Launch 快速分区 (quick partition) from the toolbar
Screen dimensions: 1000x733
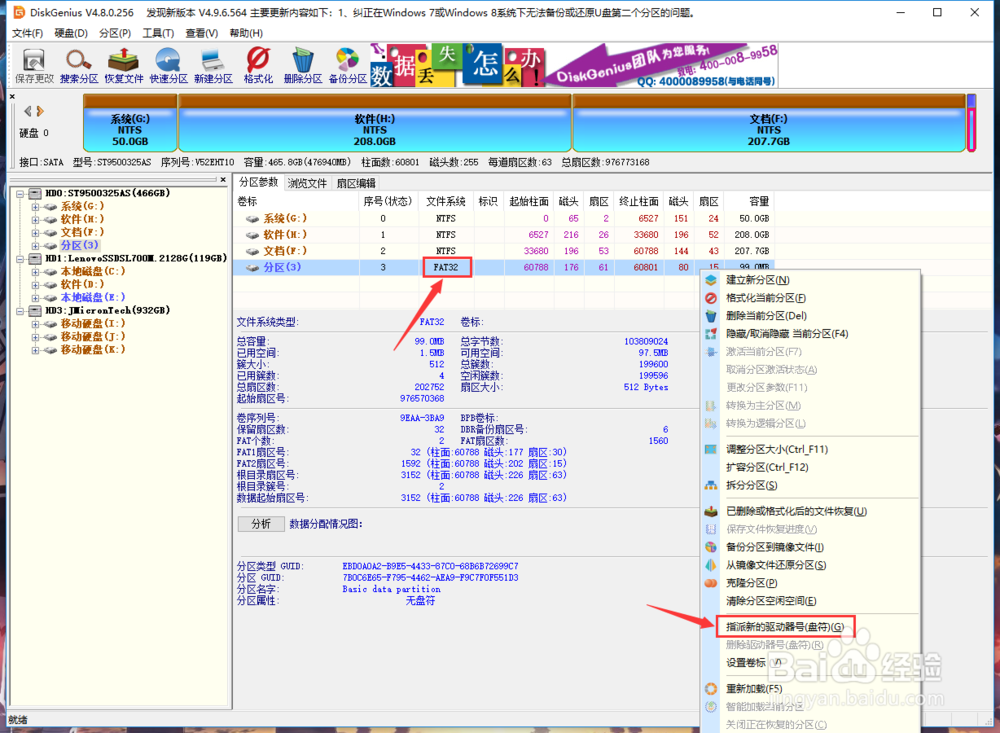click(167, 62)
